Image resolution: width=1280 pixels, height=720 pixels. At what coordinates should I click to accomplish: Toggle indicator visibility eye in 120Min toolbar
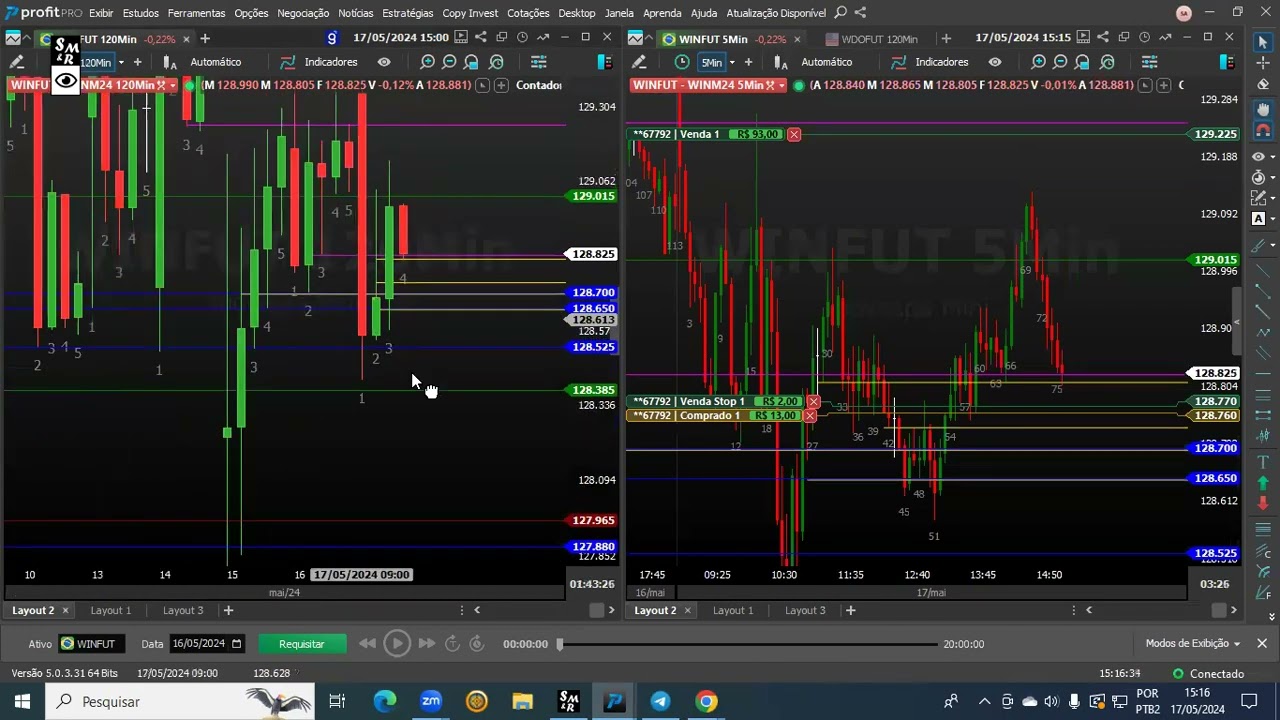pos(384,62)
